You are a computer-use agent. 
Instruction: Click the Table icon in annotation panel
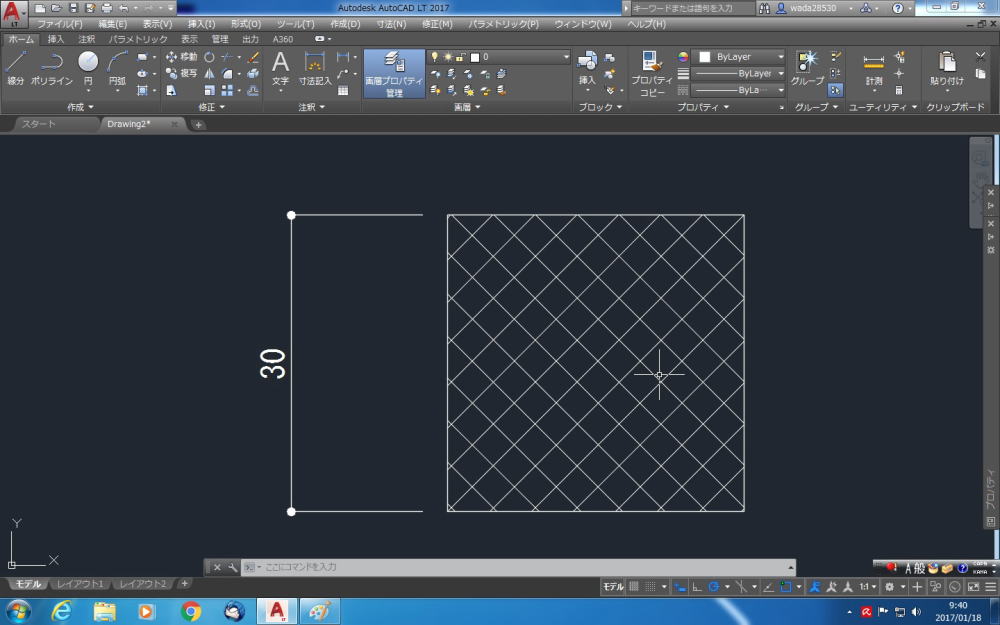[343, 91]
